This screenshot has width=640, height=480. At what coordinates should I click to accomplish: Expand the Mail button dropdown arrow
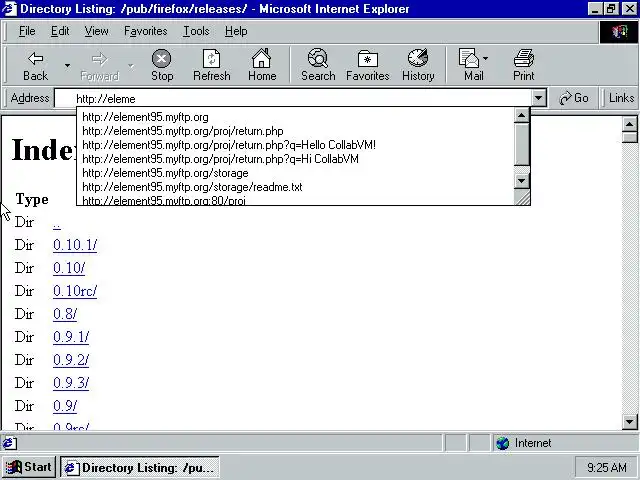click(485, 59)
